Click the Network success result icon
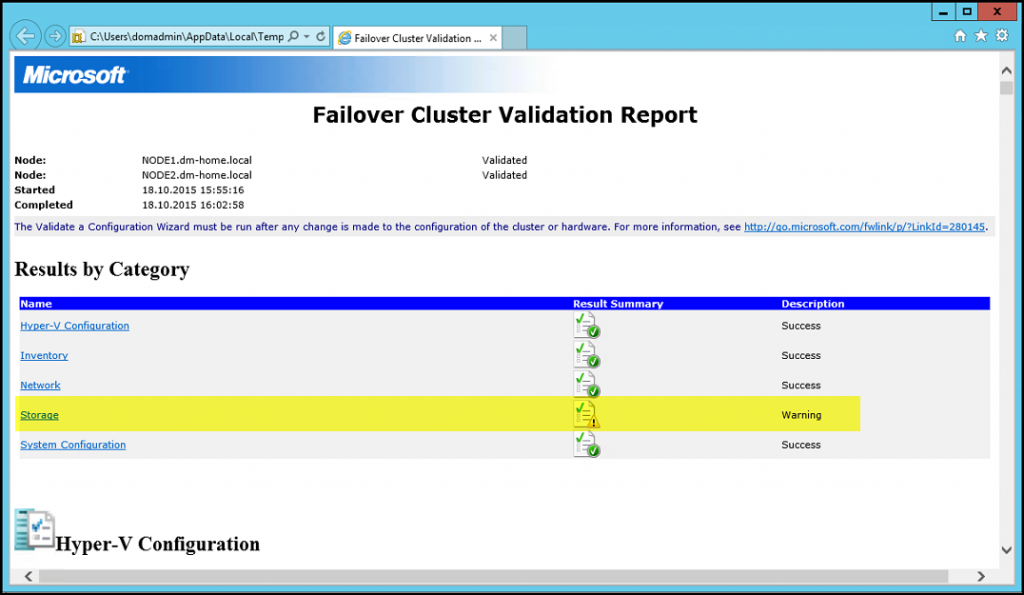 (588, 384)
